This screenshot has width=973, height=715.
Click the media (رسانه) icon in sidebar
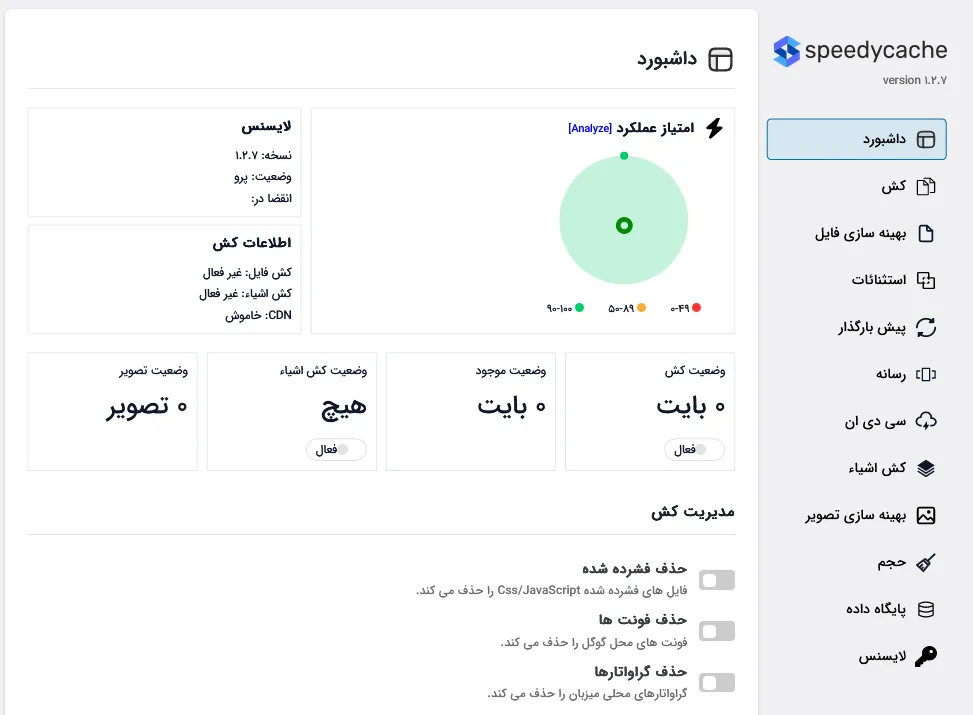coord(926,374)
